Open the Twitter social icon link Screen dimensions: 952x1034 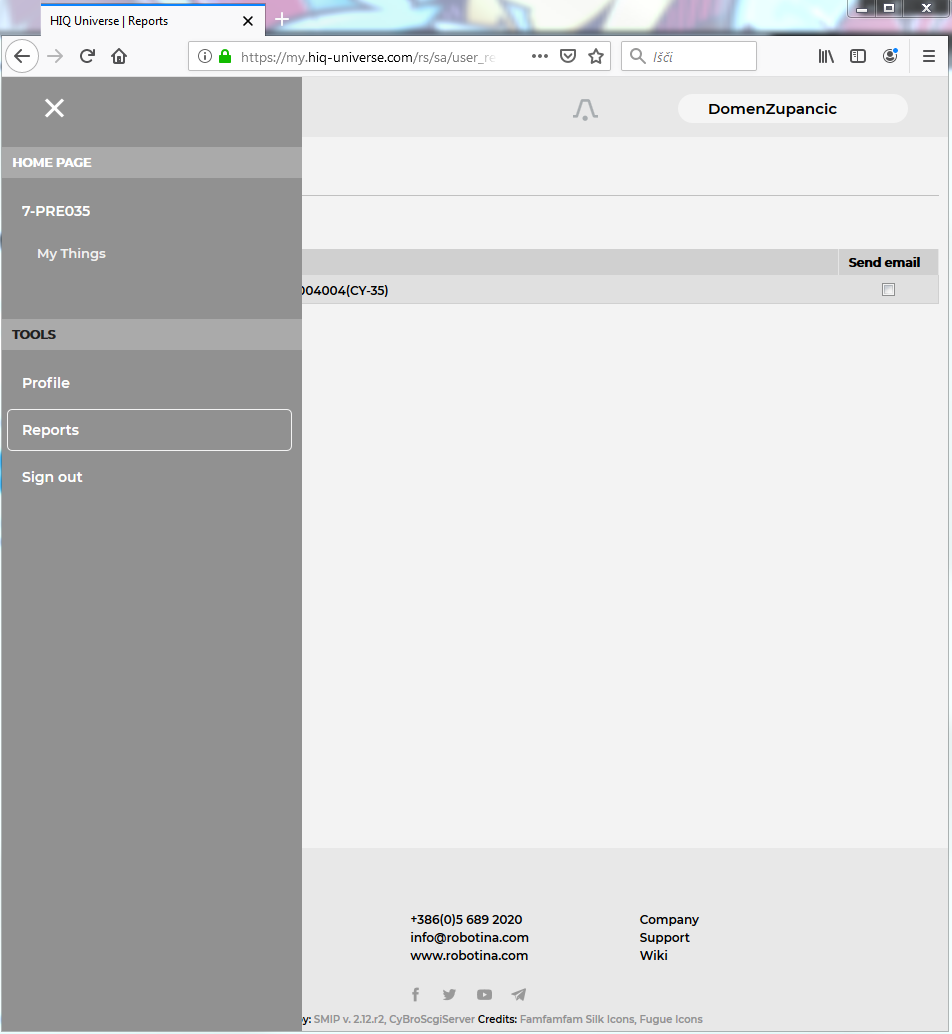click(x=449, y=994)
